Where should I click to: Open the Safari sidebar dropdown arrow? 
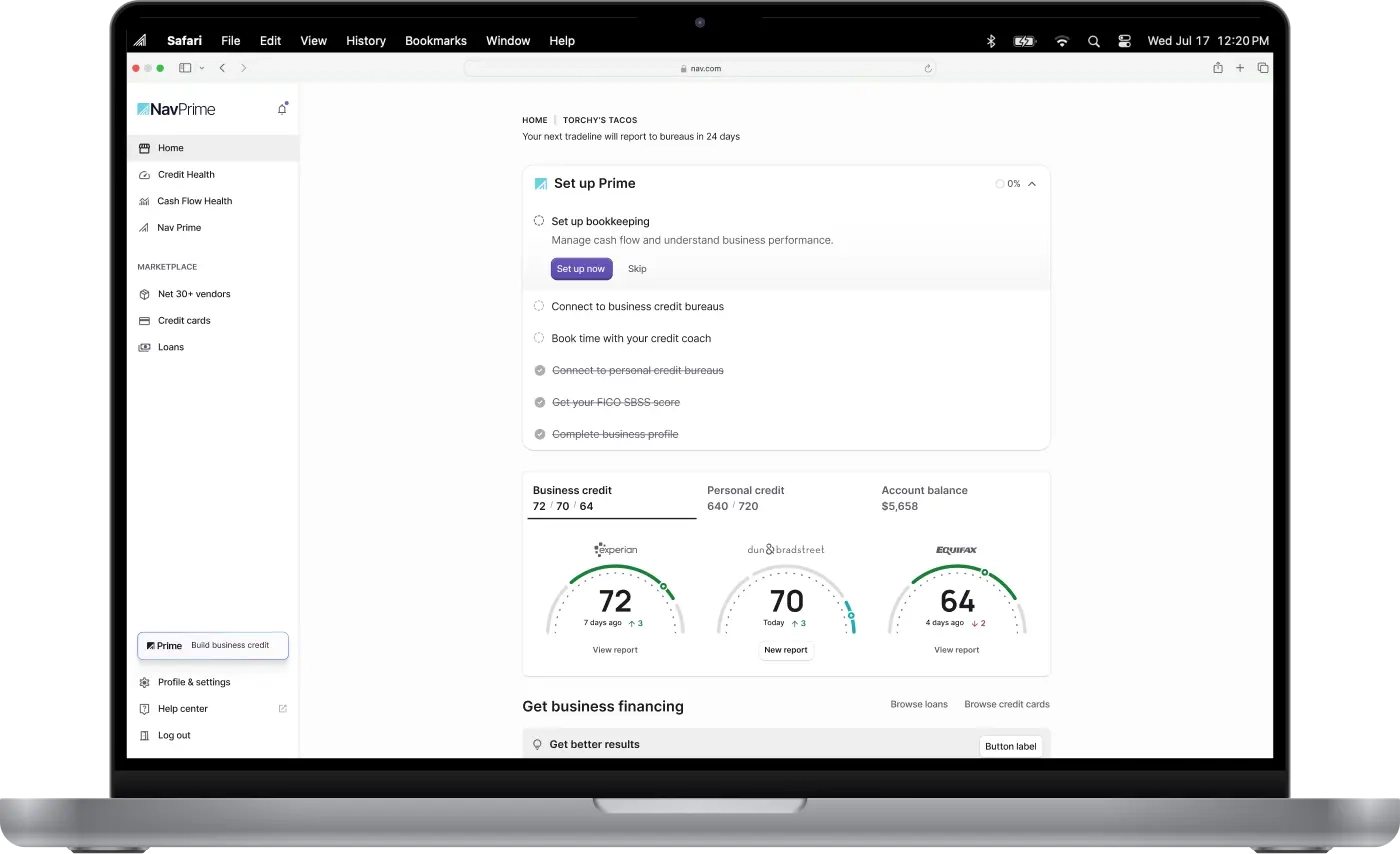202,68
